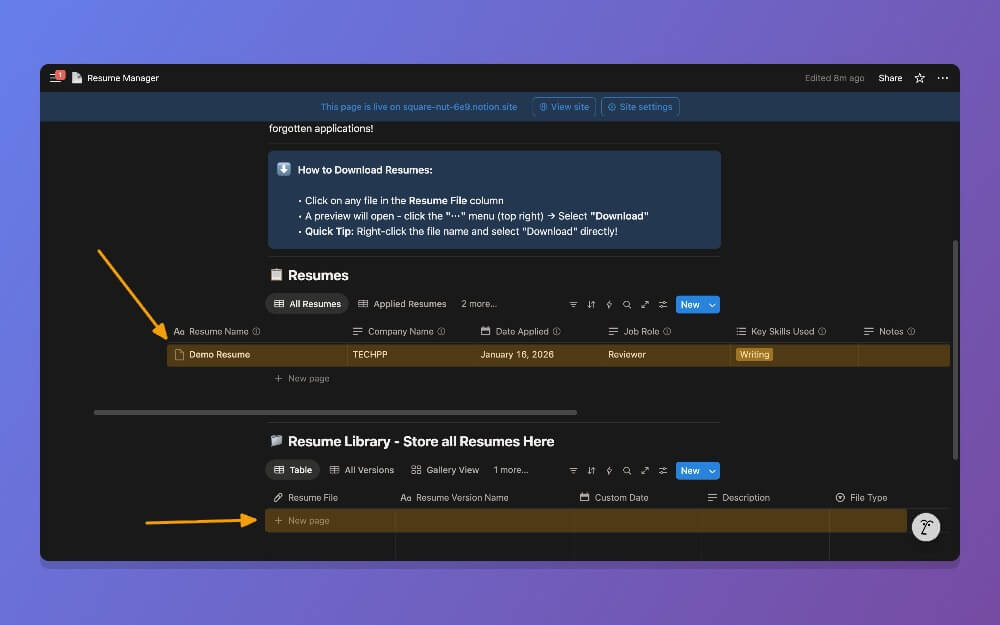Viewport: 1000px width, 625px height.
Task: Open Site settings
Action: pyautogui.click(x=639, y=106)
